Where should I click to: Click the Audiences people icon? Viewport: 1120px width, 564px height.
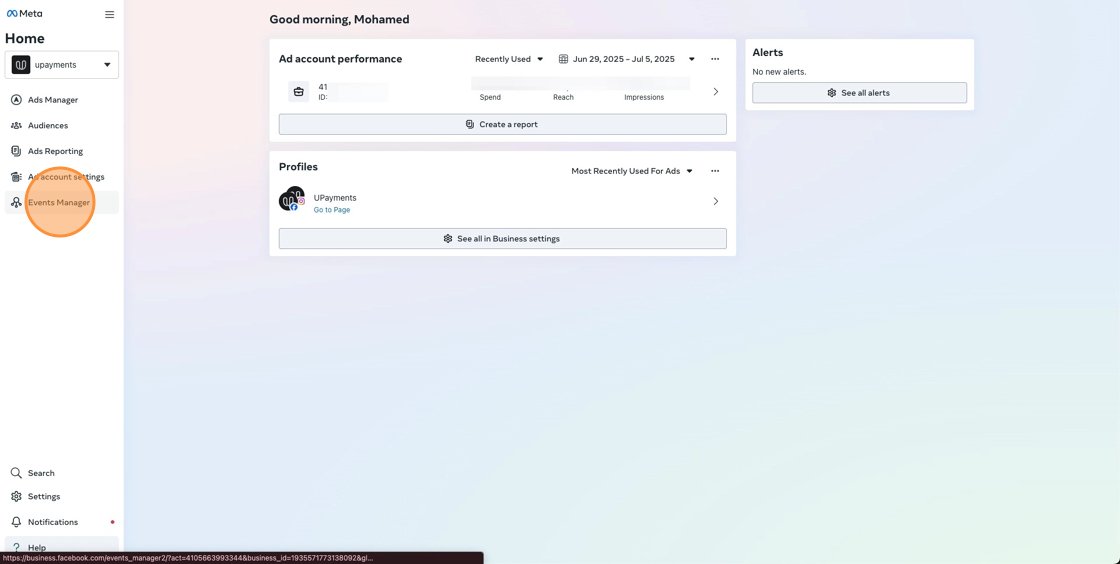coord(16,126)
